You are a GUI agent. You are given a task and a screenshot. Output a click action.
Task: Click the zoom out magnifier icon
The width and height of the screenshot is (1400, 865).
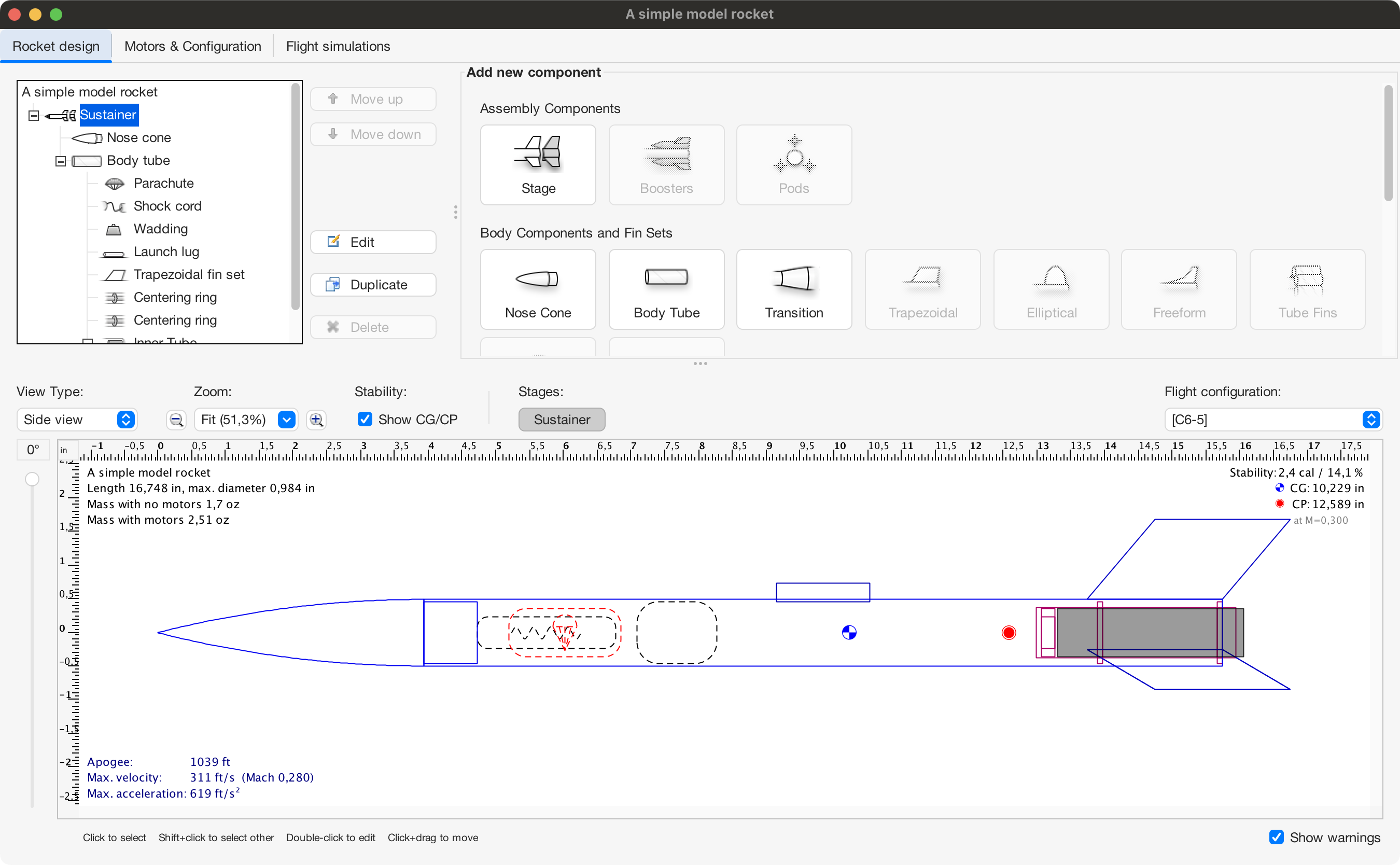[177, 420]
